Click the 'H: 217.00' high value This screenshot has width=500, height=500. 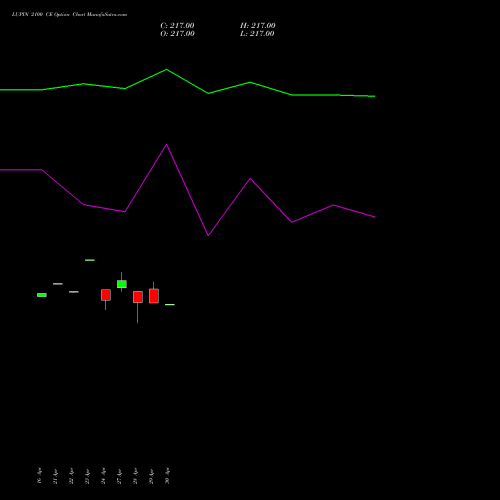(258, 26)
